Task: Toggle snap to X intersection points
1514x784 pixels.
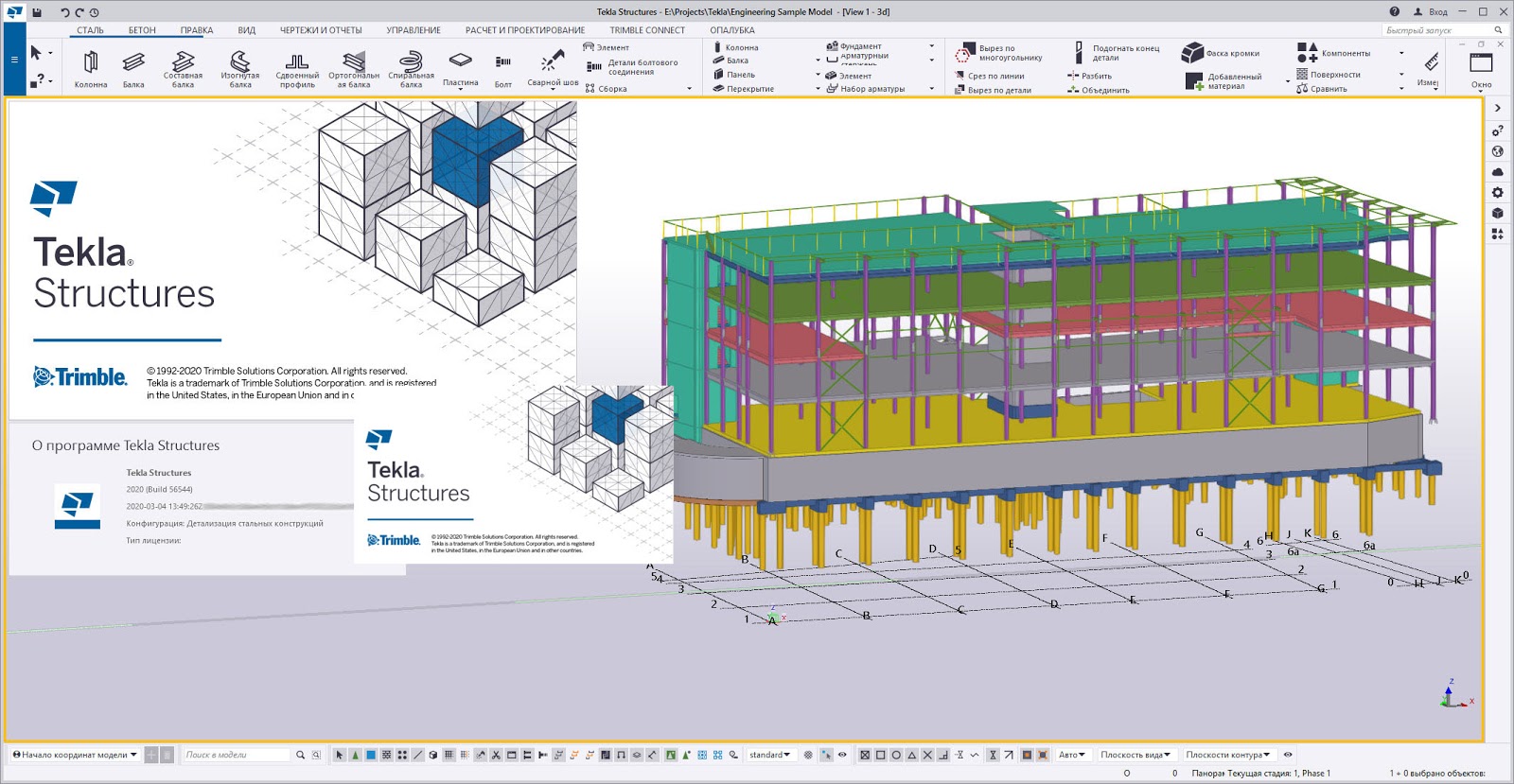Action: click(927, 755)
